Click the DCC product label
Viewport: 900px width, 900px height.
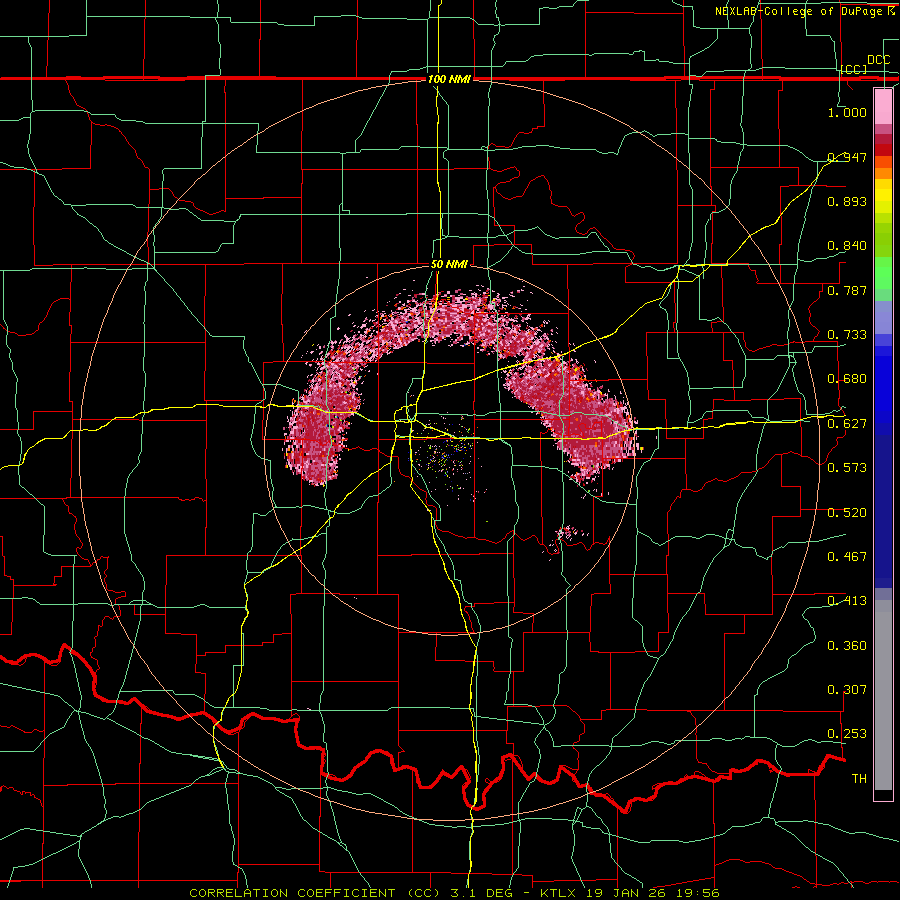point(878,60)
